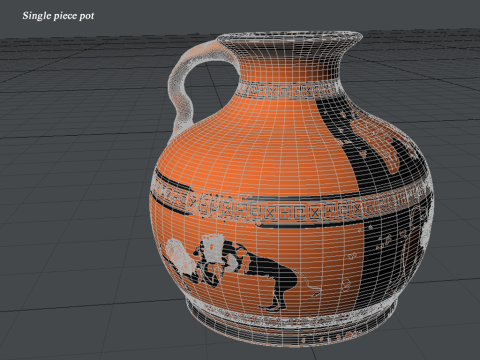Select the orange pot mesh body

(291, 189)
